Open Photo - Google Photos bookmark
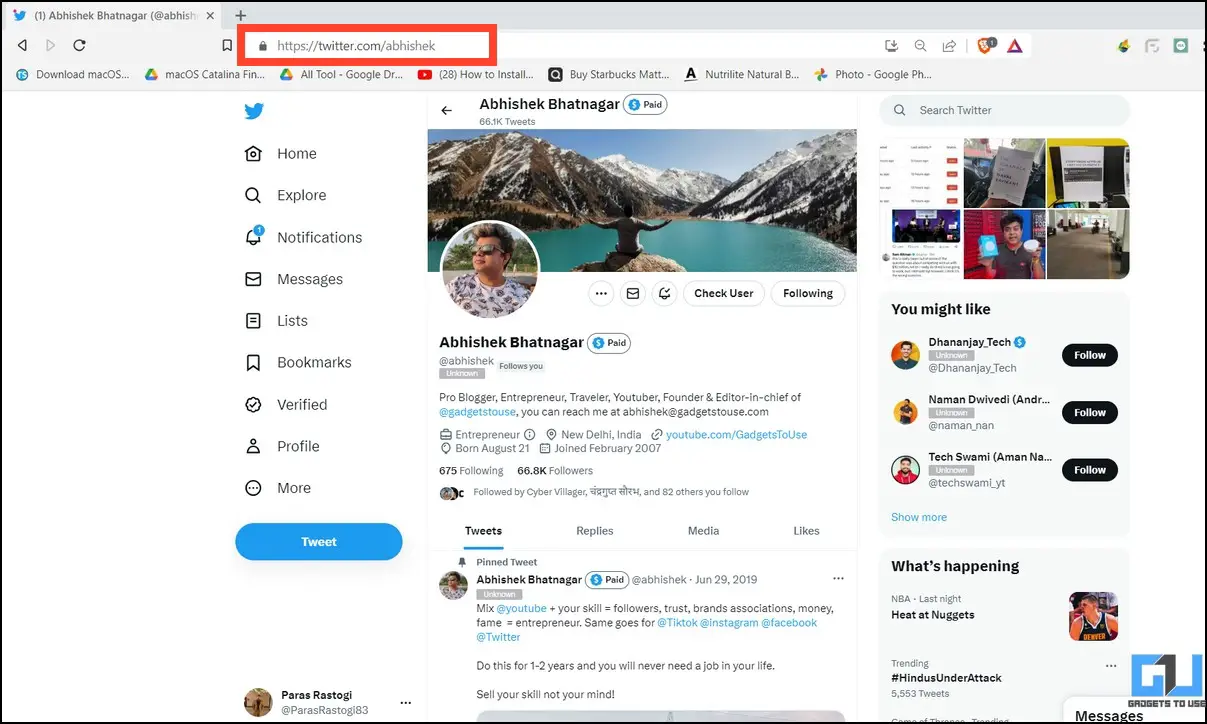The width and height of the screenshot is (1207, 724). pyautogui.click(x=873, y=74)
